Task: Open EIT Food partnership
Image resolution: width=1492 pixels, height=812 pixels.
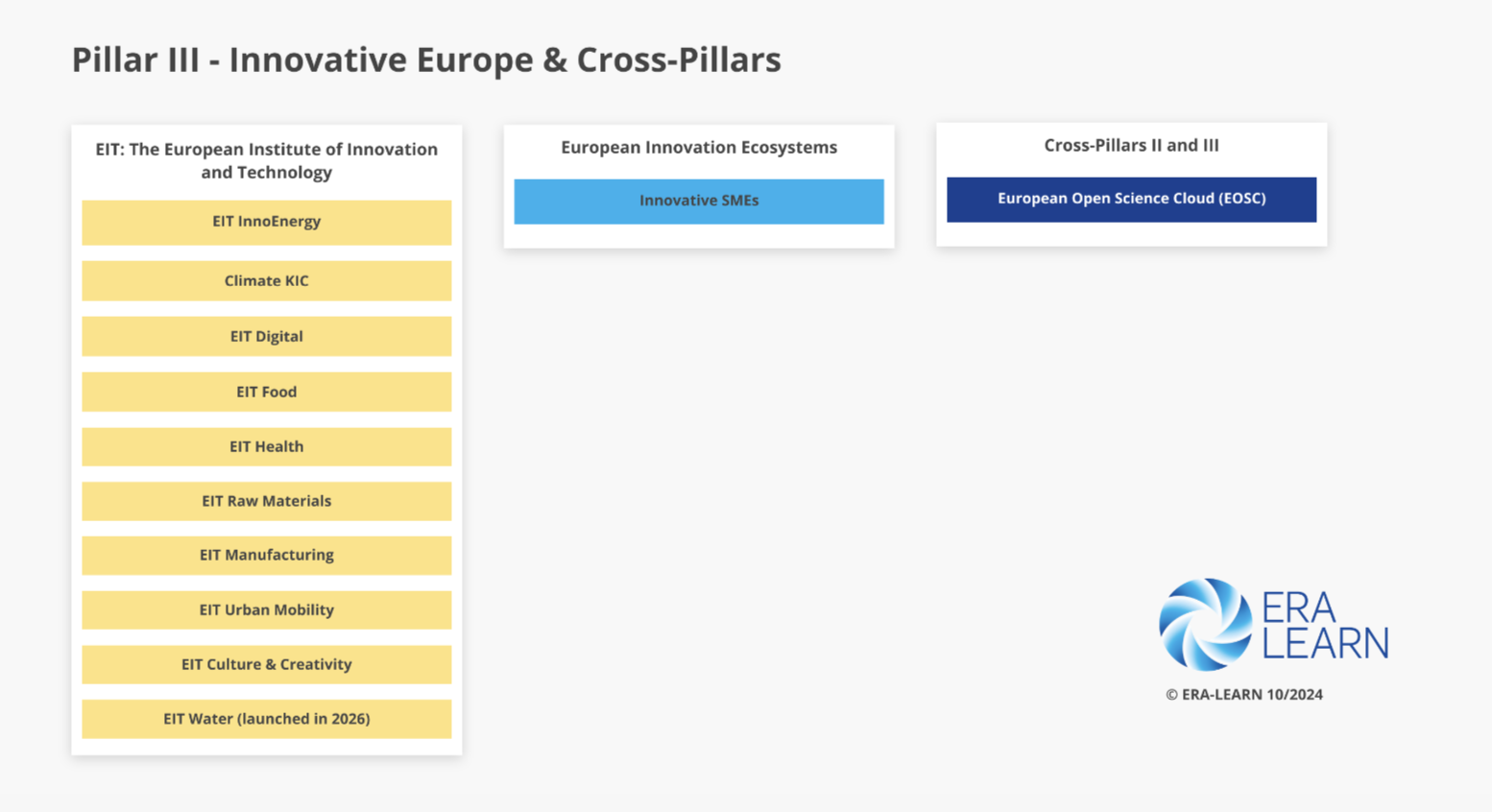Action: coord(266,392)
